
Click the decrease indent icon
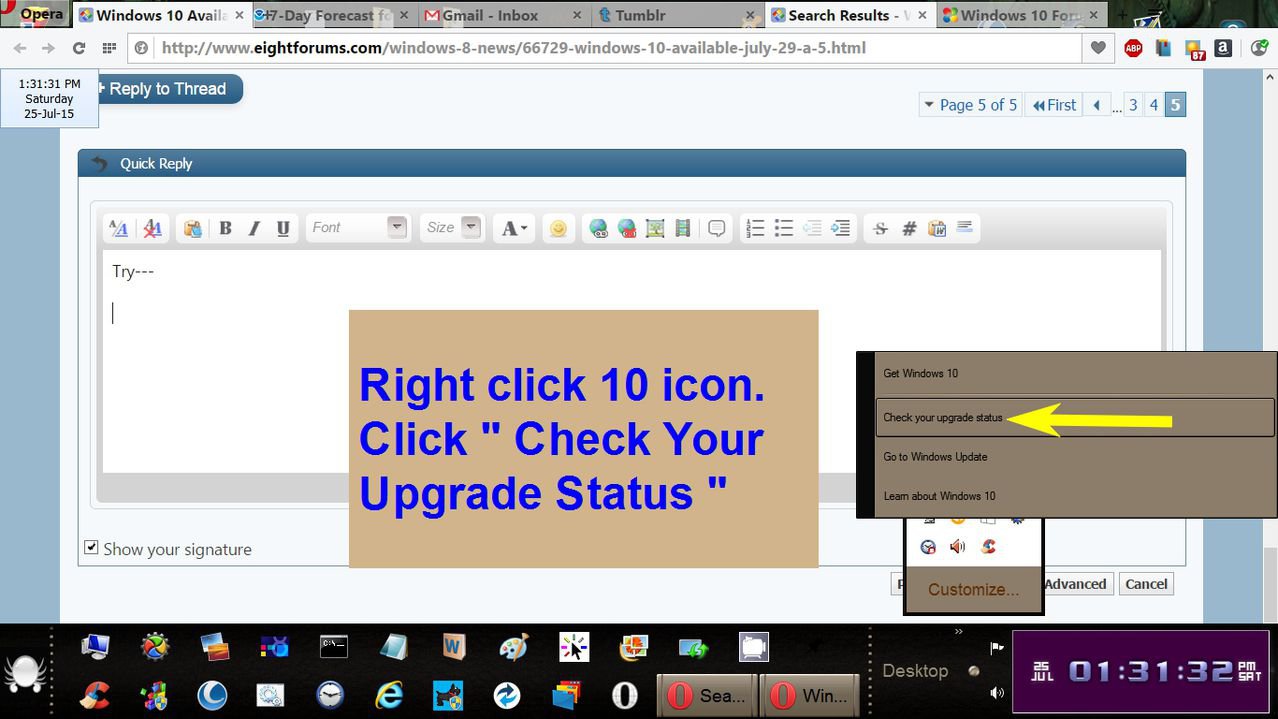pyautogui.click(x=812, y=228)
